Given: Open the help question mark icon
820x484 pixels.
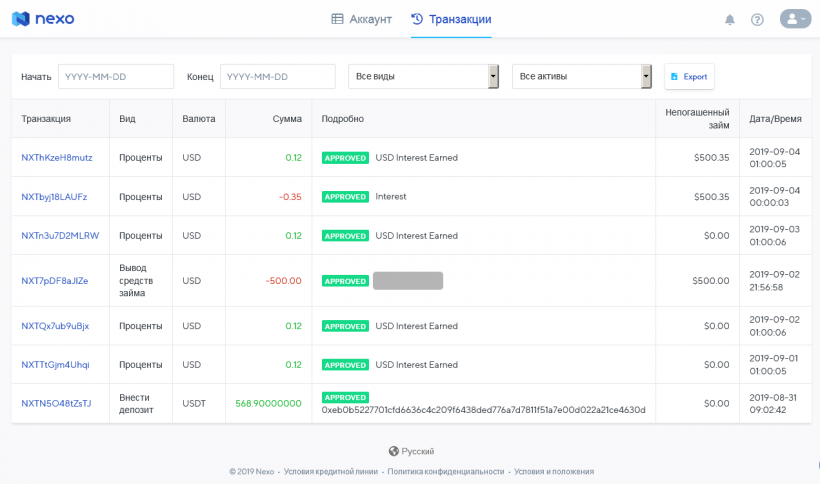Looking at the screenshot, I should (x=757, y=19).
